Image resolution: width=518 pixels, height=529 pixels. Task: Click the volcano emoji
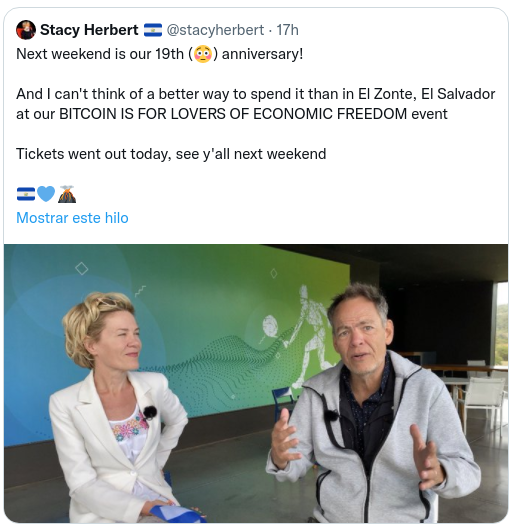pos(67,194)
